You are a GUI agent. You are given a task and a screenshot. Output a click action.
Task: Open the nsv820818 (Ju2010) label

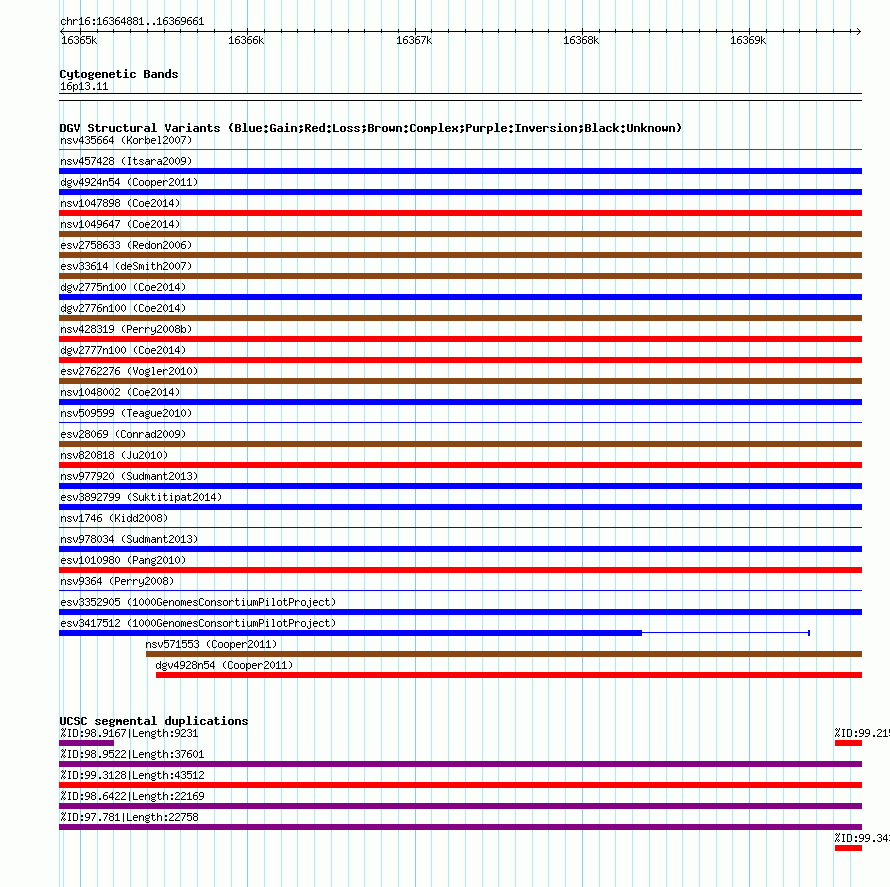tap(114, 455)
